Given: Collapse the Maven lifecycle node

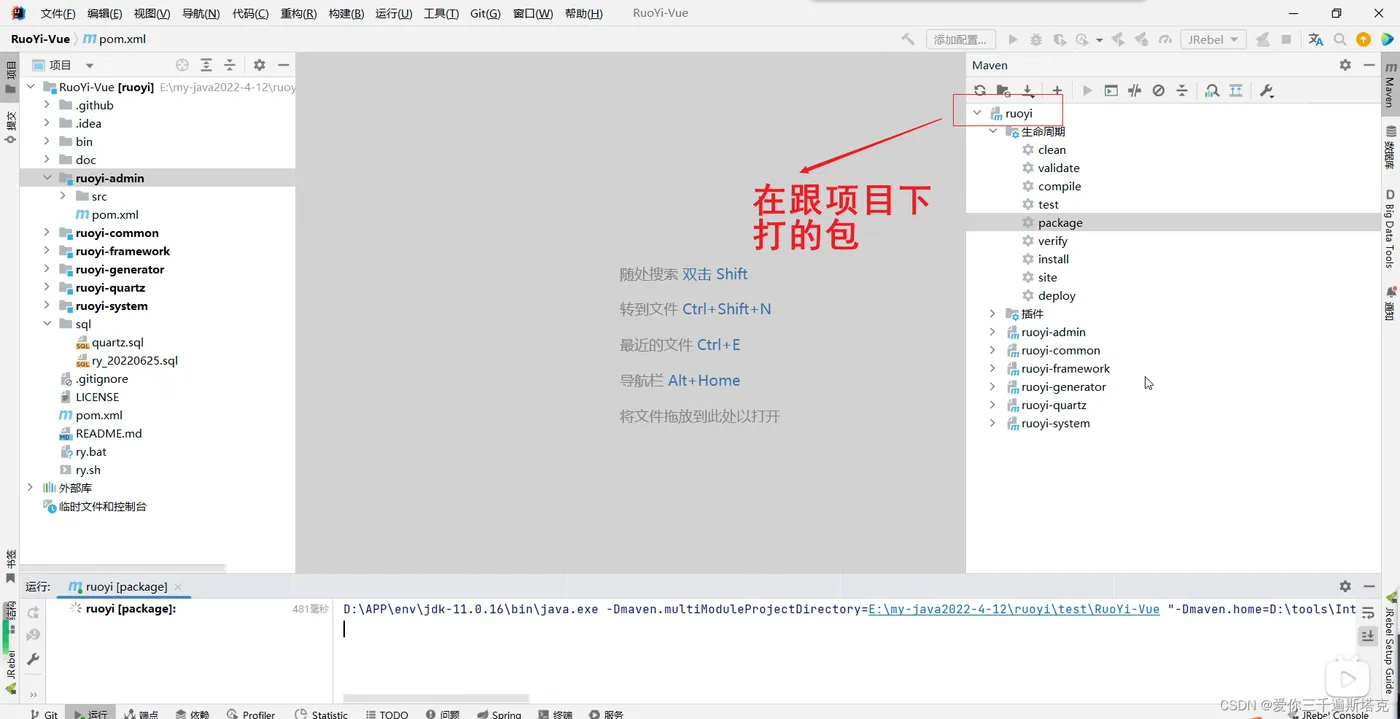Looking at the screenshot, I should pos(993,132).
